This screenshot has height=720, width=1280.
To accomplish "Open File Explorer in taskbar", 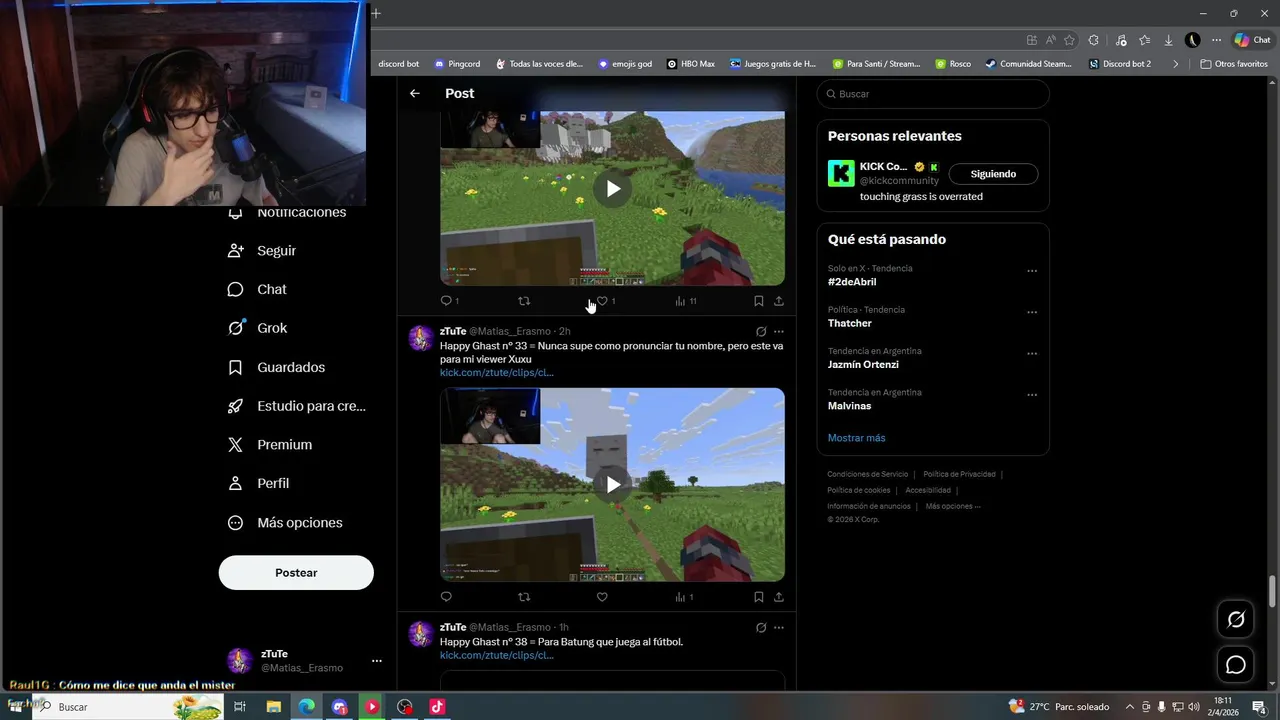I will [x=274, y=707].
